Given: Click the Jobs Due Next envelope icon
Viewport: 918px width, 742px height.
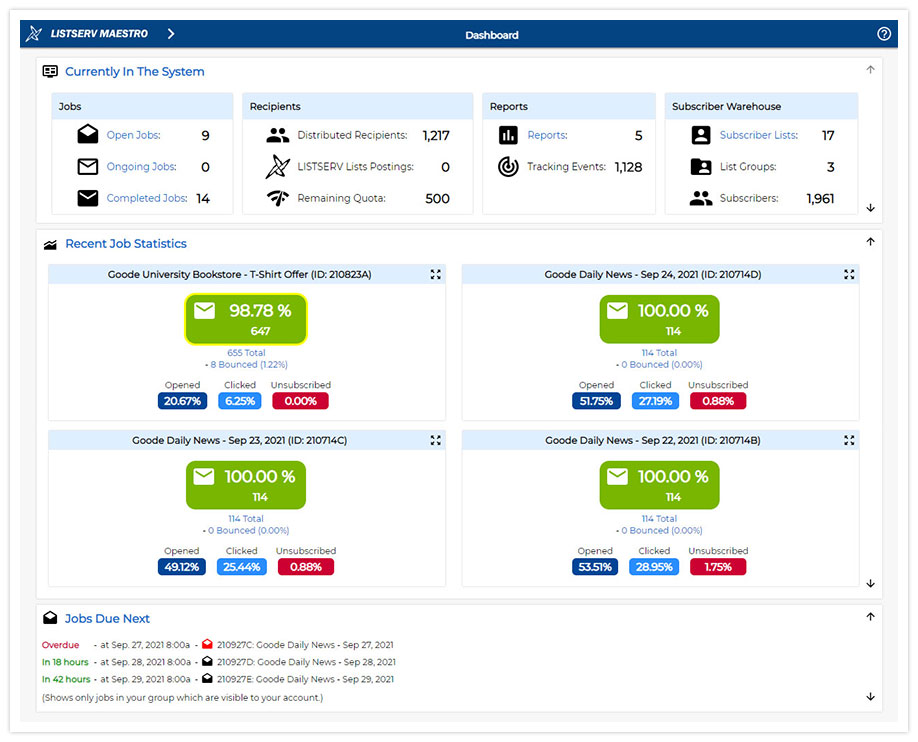Looking at the screenshot, I should (50, 618).
